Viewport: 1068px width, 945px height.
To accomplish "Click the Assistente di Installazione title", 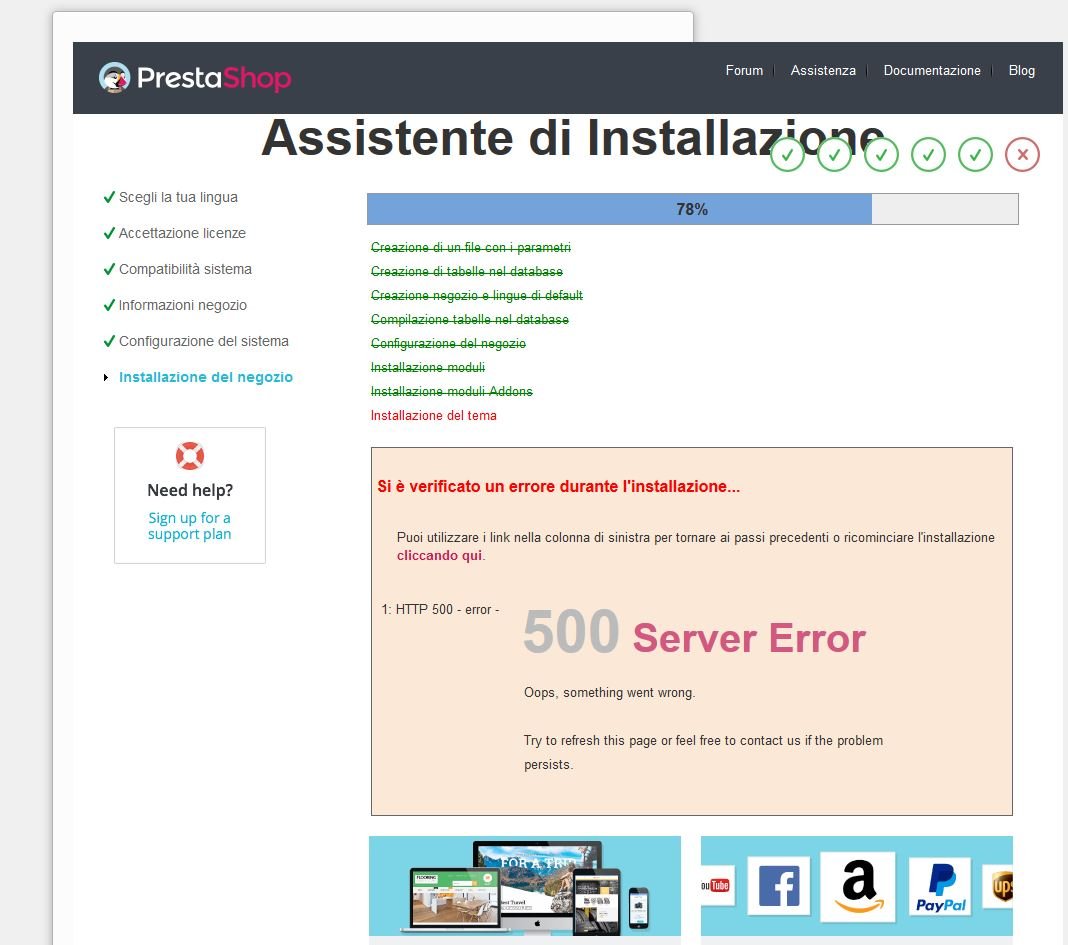I will point(573,138).
